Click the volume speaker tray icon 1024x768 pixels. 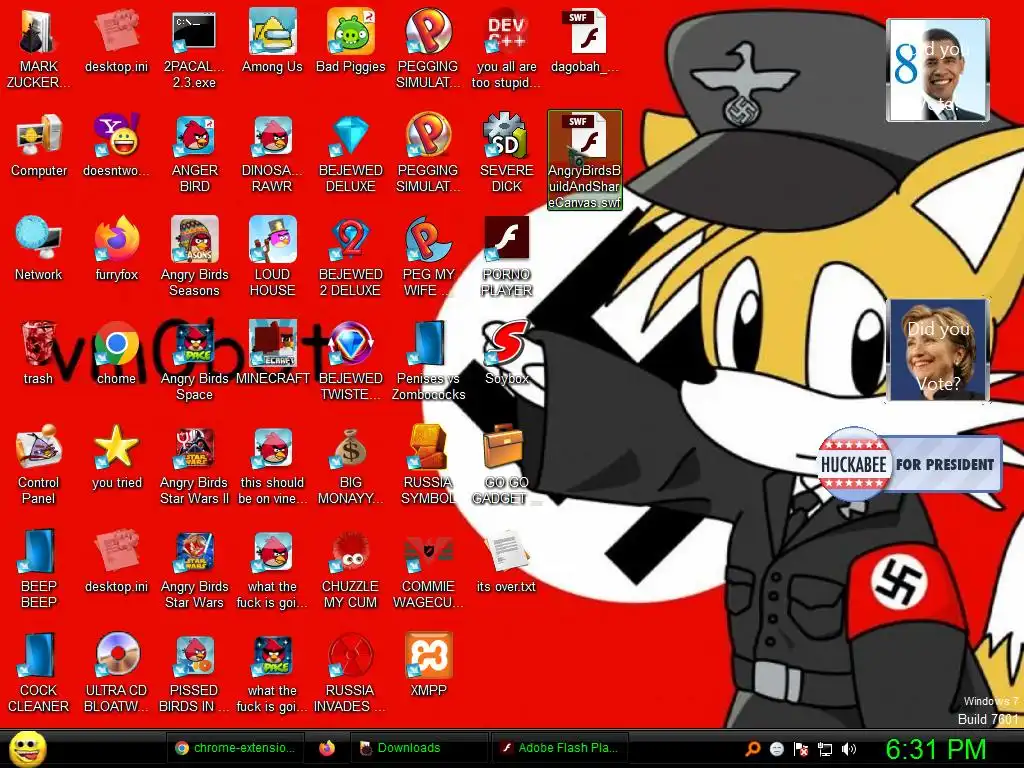point(849,749)
